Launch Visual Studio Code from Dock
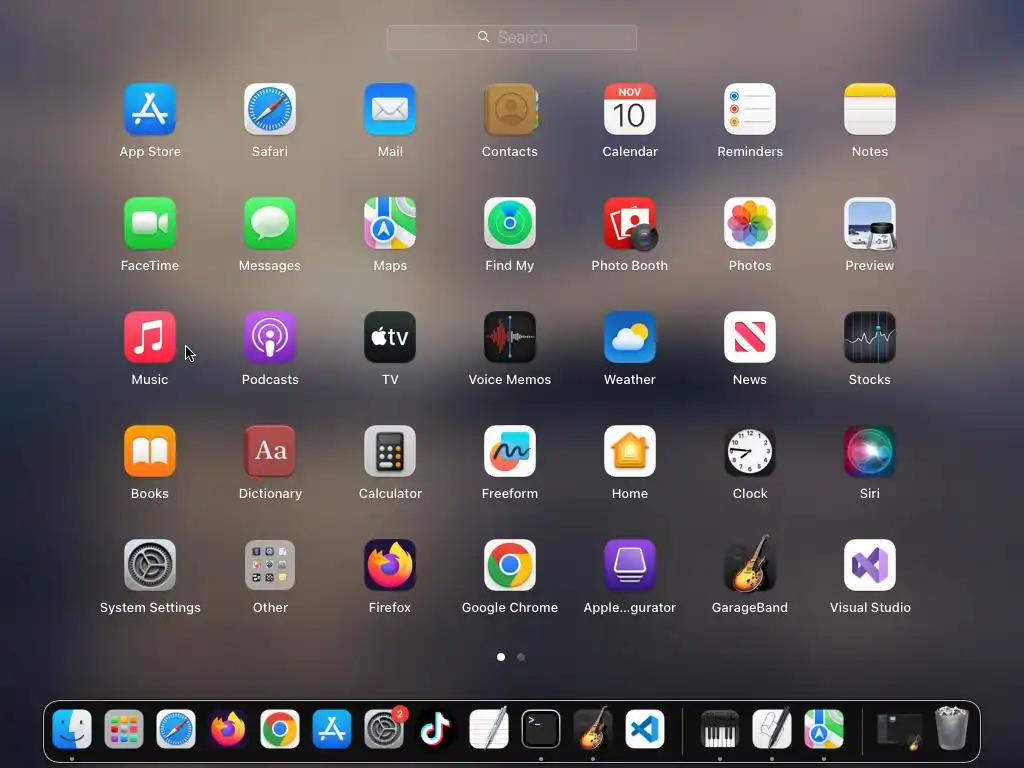 coord(645,729)
